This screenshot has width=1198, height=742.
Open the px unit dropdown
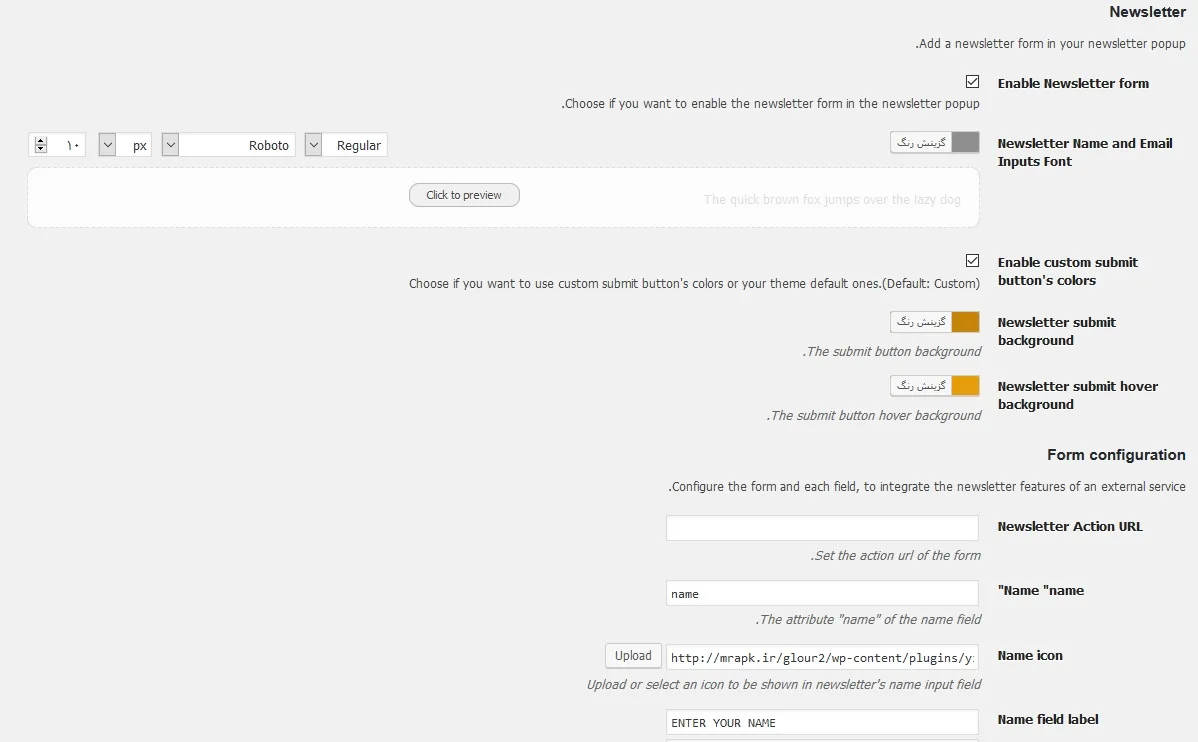point(125,145)
